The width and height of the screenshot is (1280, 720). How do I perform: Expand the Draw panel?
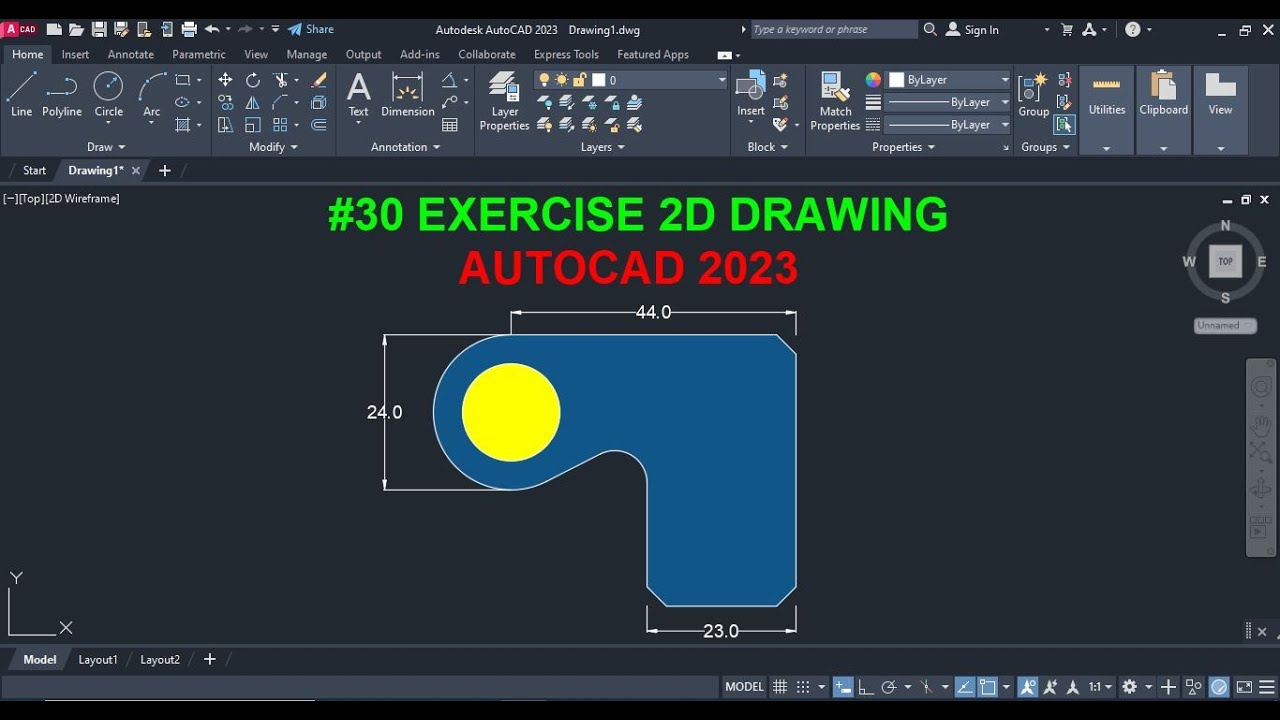(106, 147)
